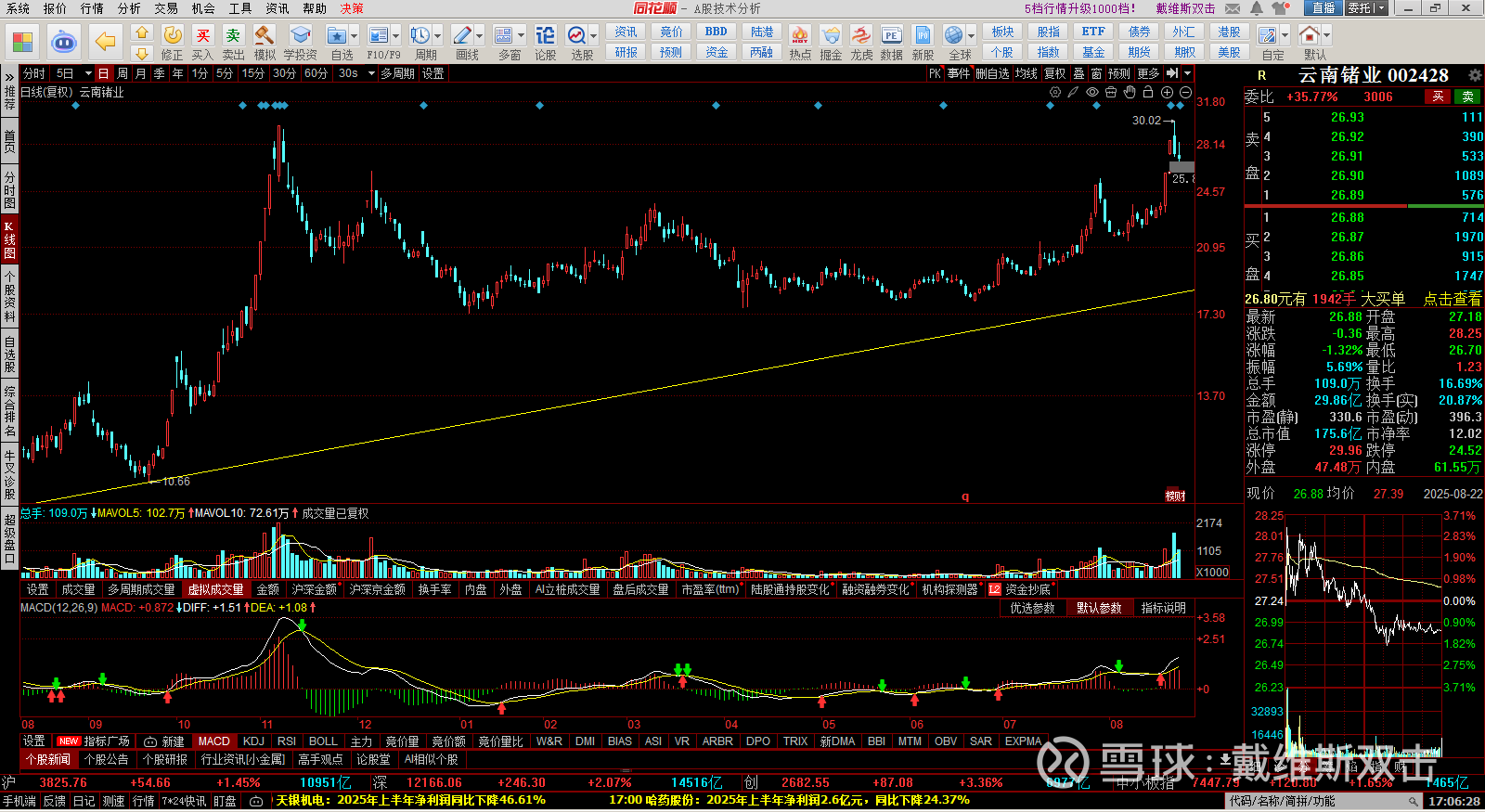Click the notification bell icon in title bar
1485x812 pixels.
1256,8
